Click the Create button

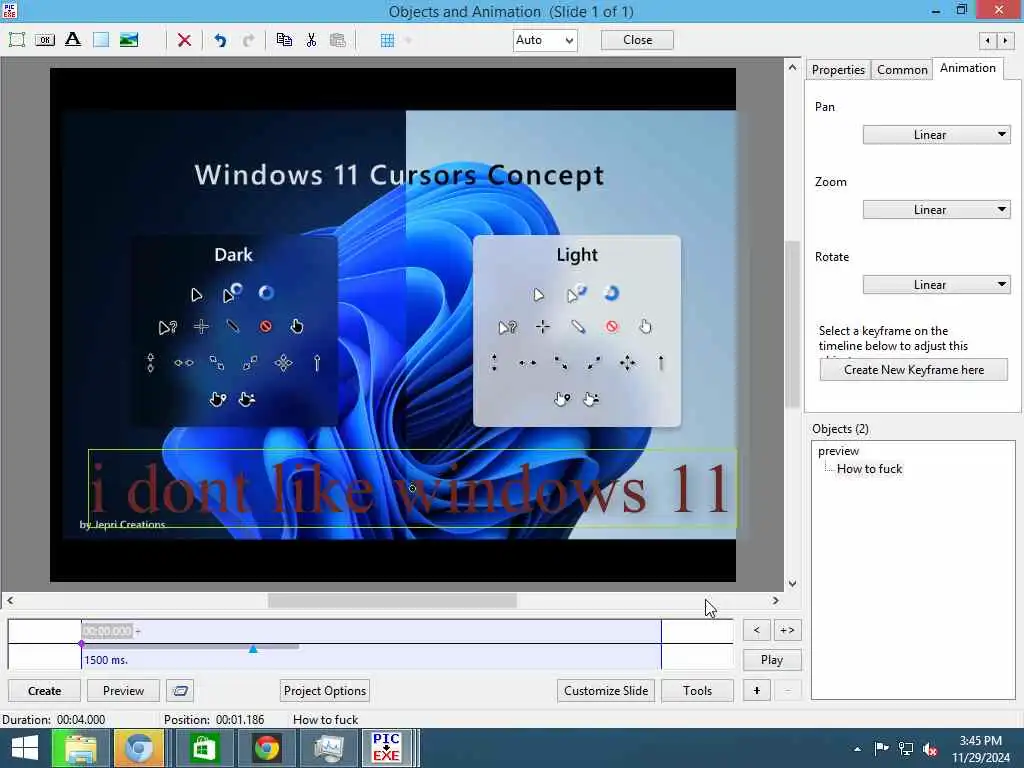click(44, 691)
